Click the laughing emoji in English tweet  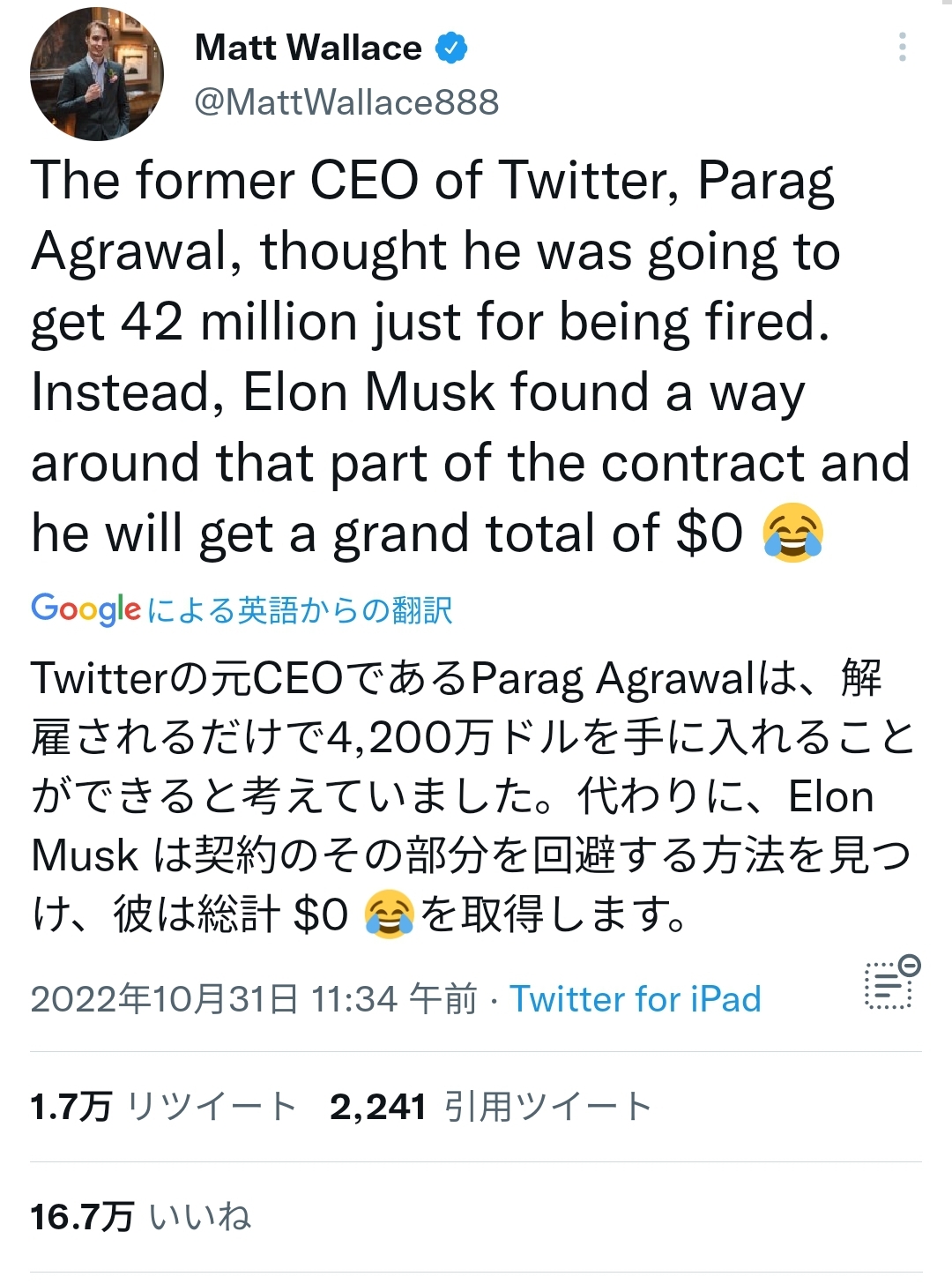tap(793, 533)
